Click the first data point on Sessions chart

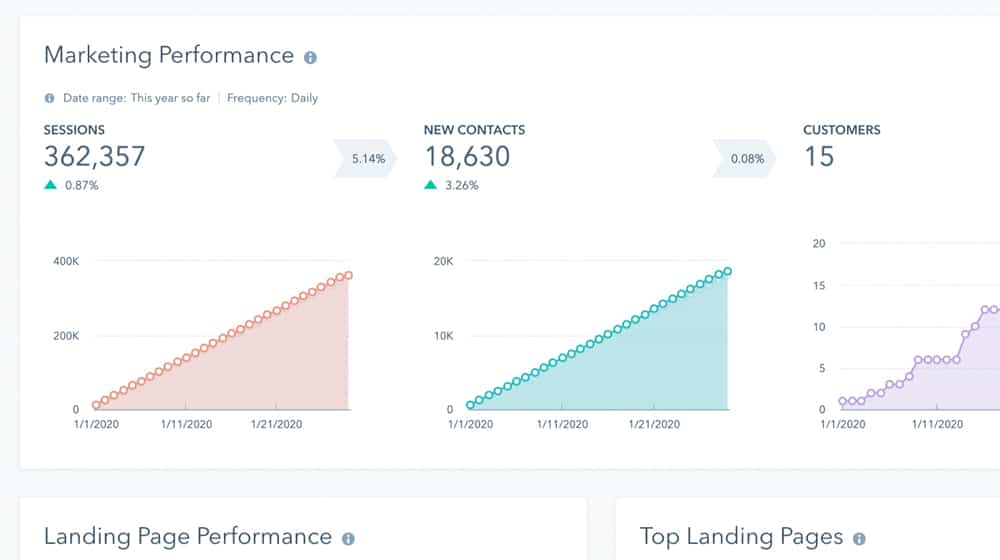[96, 405]
